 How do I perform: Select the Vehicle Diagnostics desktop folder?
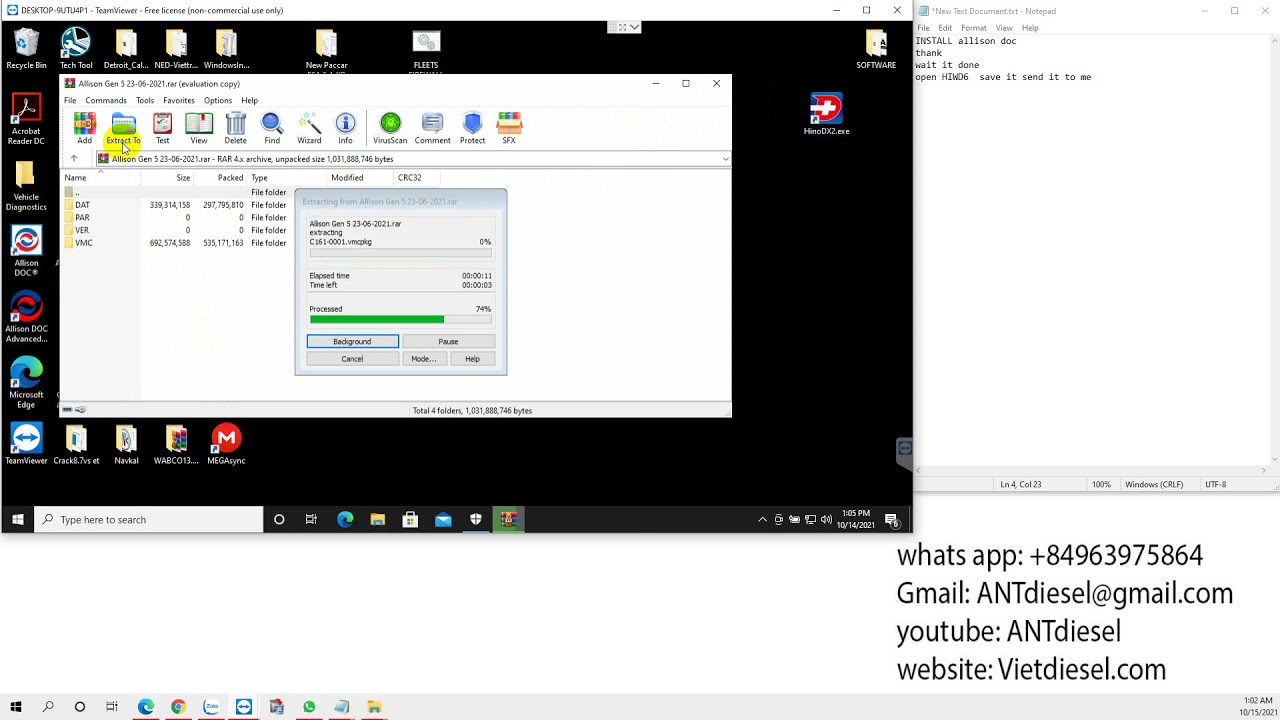pyautogui.click(x=26, y=185)
